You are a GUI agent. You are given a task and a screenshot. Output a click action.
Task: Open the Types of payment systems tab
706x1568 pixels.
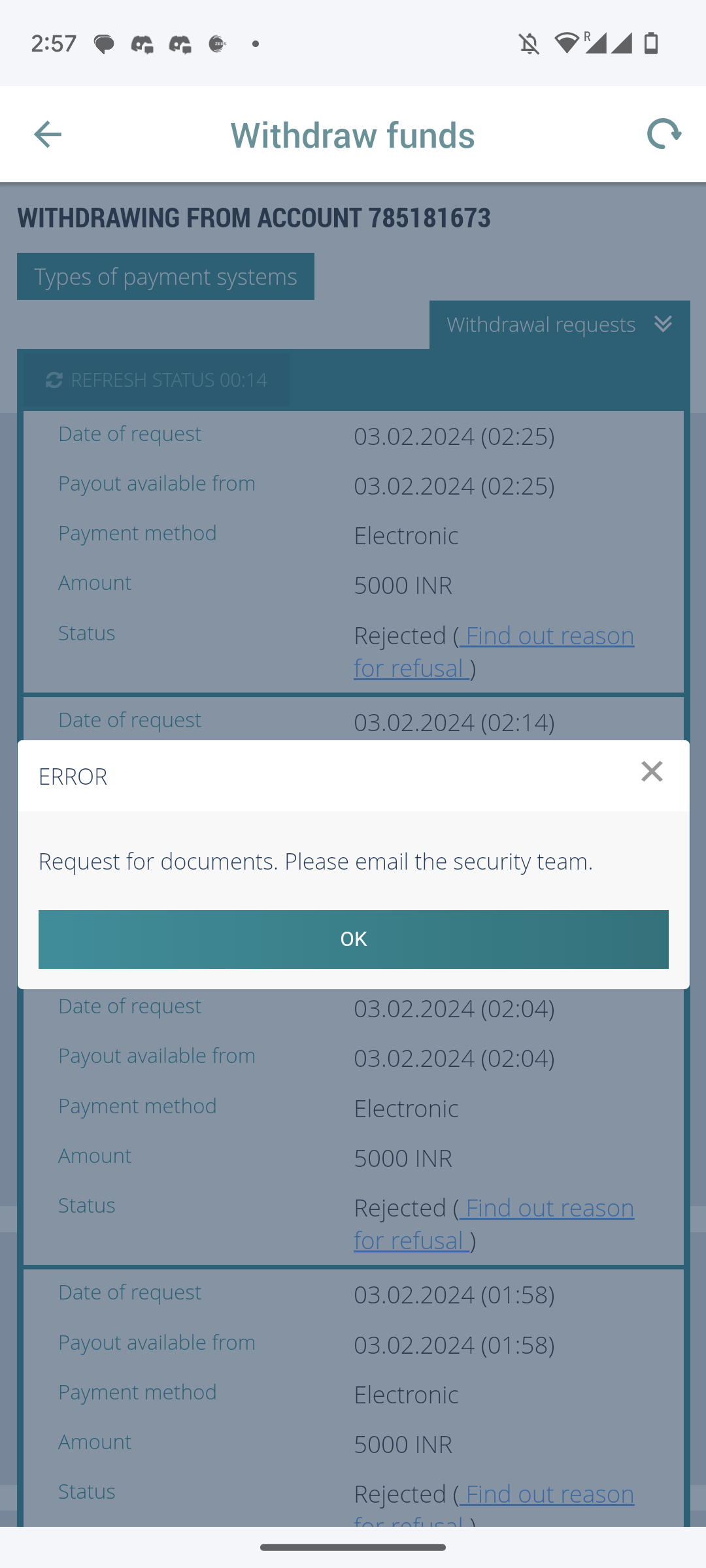(x=165, y=276)
